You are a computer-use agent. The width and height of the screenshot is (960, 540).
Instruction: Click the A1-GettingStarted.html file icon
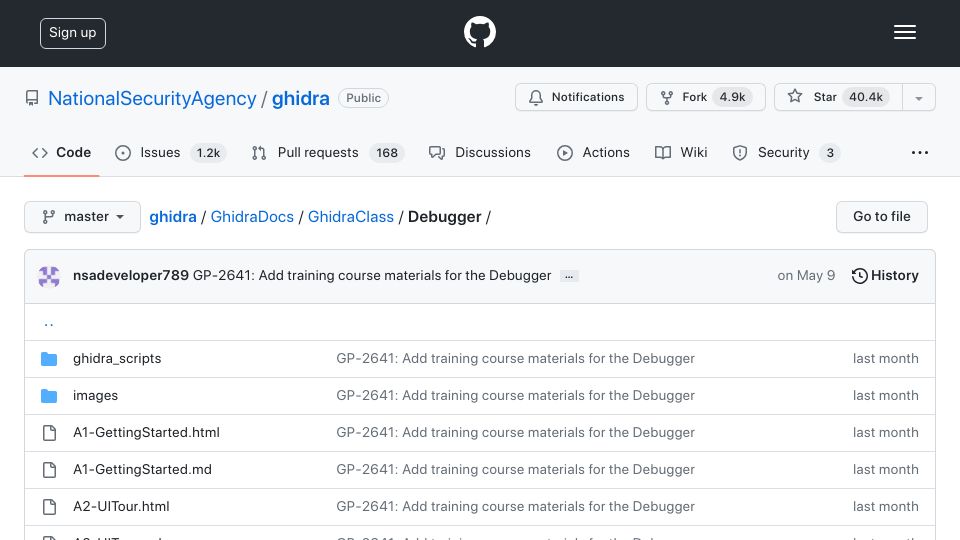[x=49, y=433]
